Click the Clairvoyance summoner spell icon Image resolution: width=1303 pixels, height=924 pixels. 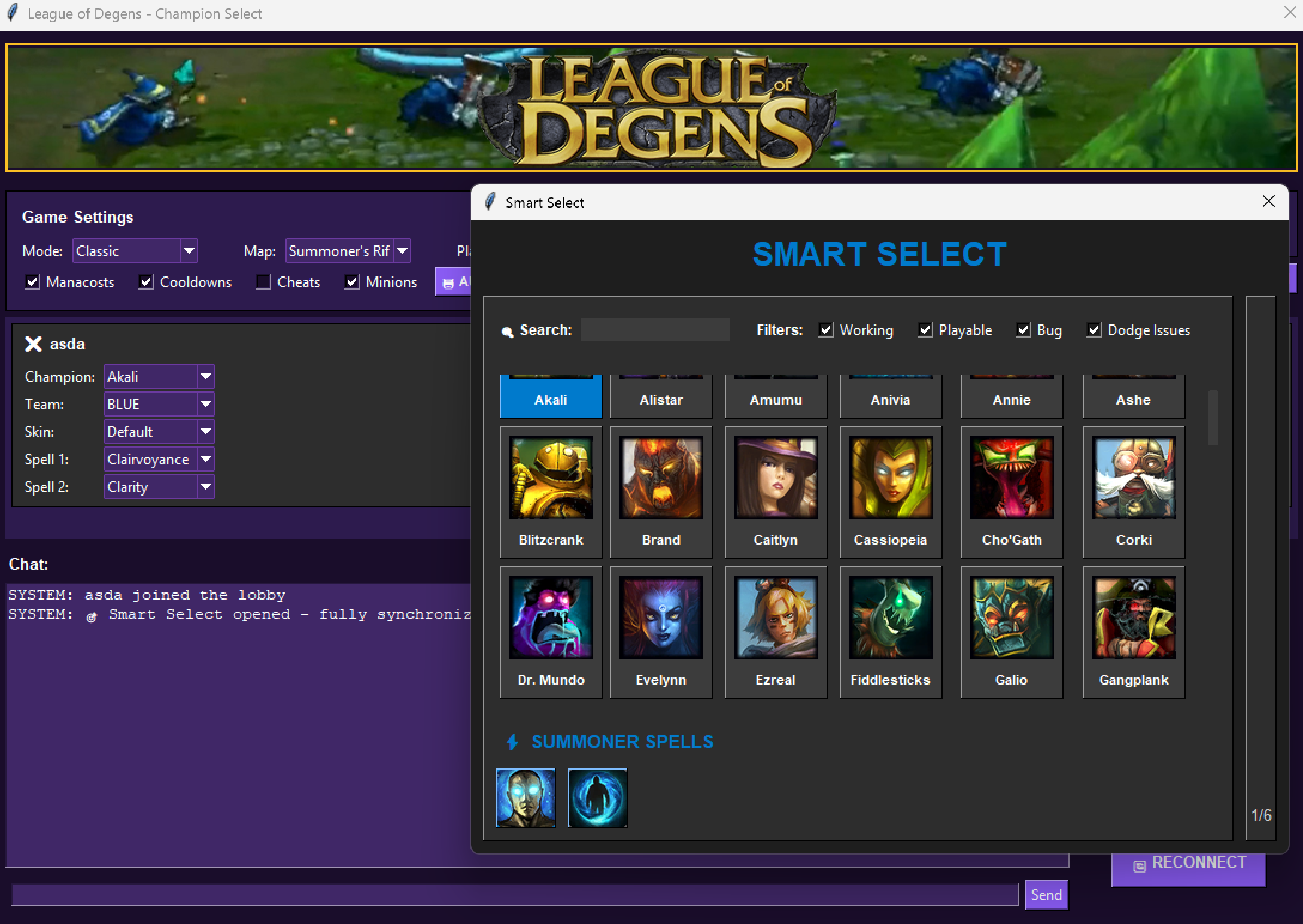[526, 798]
